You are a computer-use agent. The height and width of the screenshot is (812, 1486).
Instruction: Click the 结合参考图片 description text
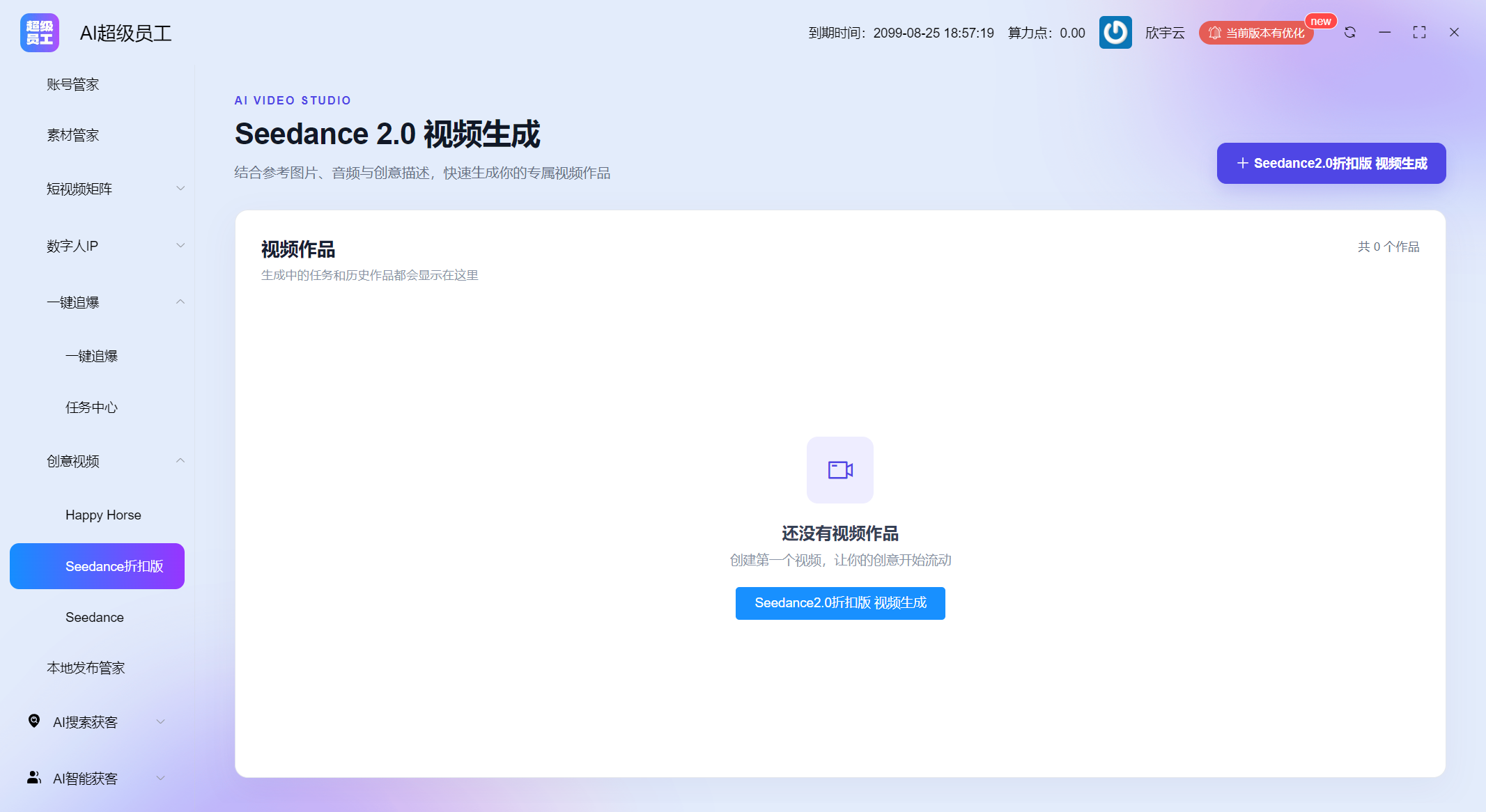pyautogui.click(x=422, y=173)
